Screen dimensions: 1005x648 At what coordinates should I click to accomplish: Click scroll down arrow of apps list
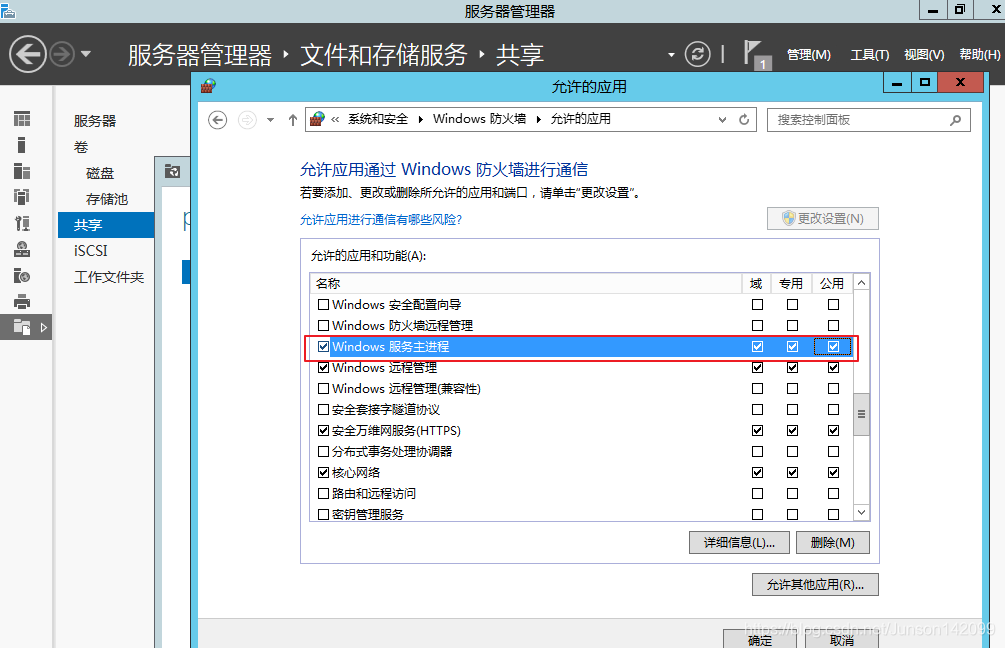coord(862,512)
